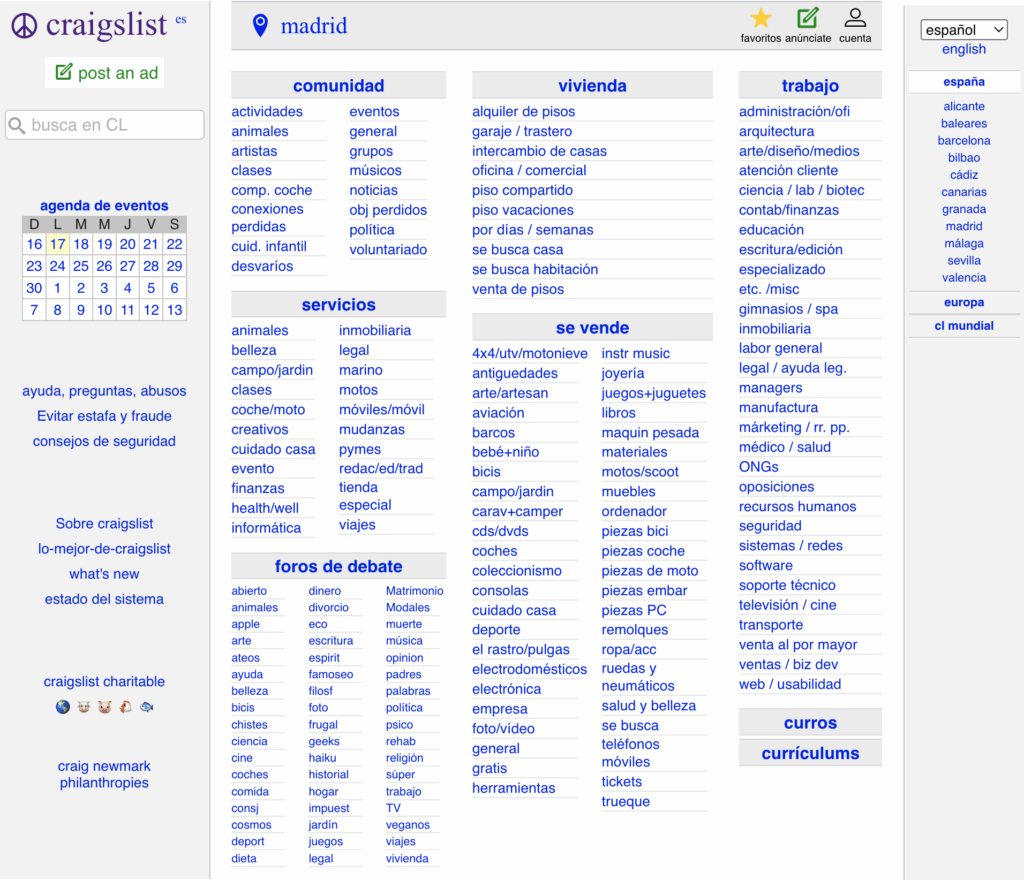Screen dimensions: 1024x880
Task: Click the busca en CL search field
Action: coord(105,125)
